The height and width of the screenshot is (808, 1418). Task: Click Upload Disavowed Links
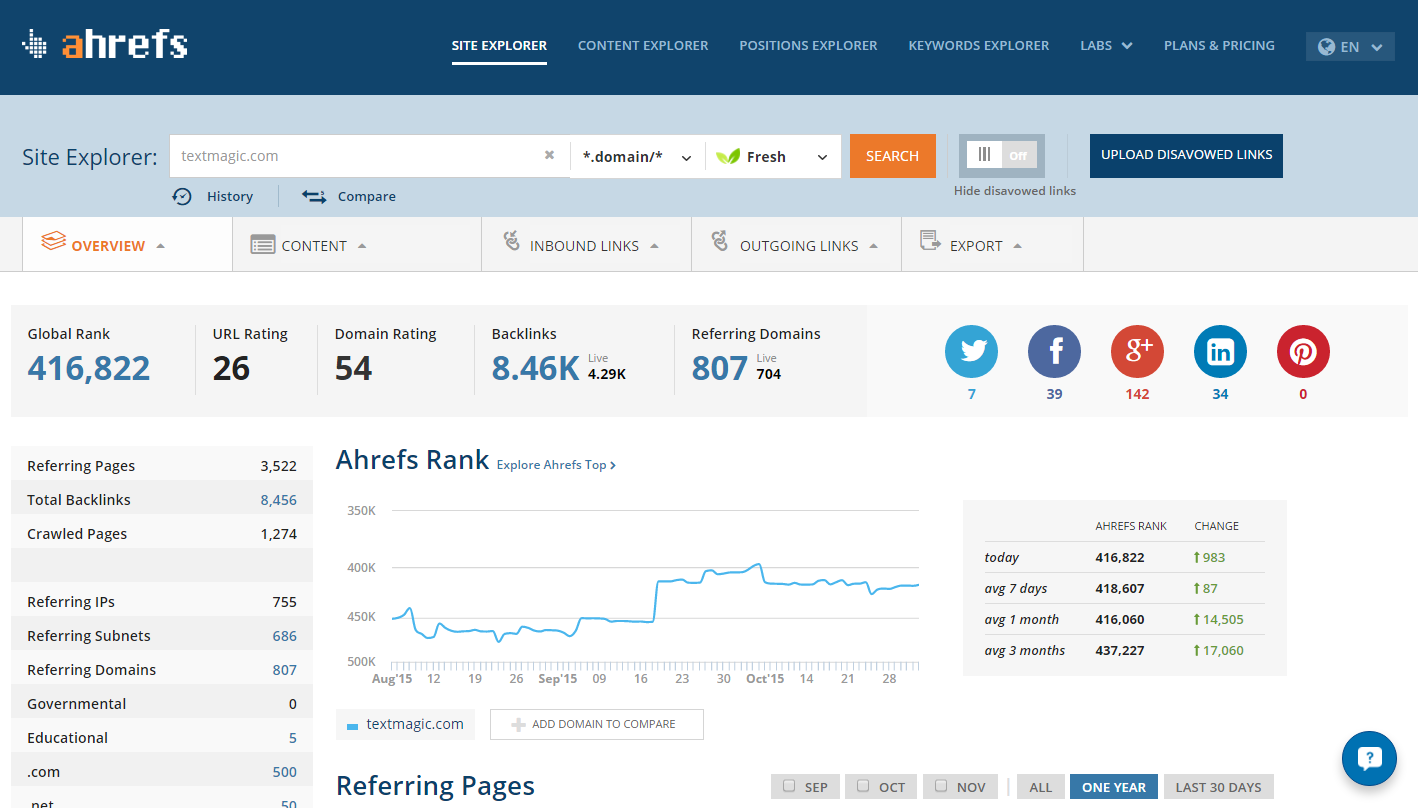coord(1186,156)
